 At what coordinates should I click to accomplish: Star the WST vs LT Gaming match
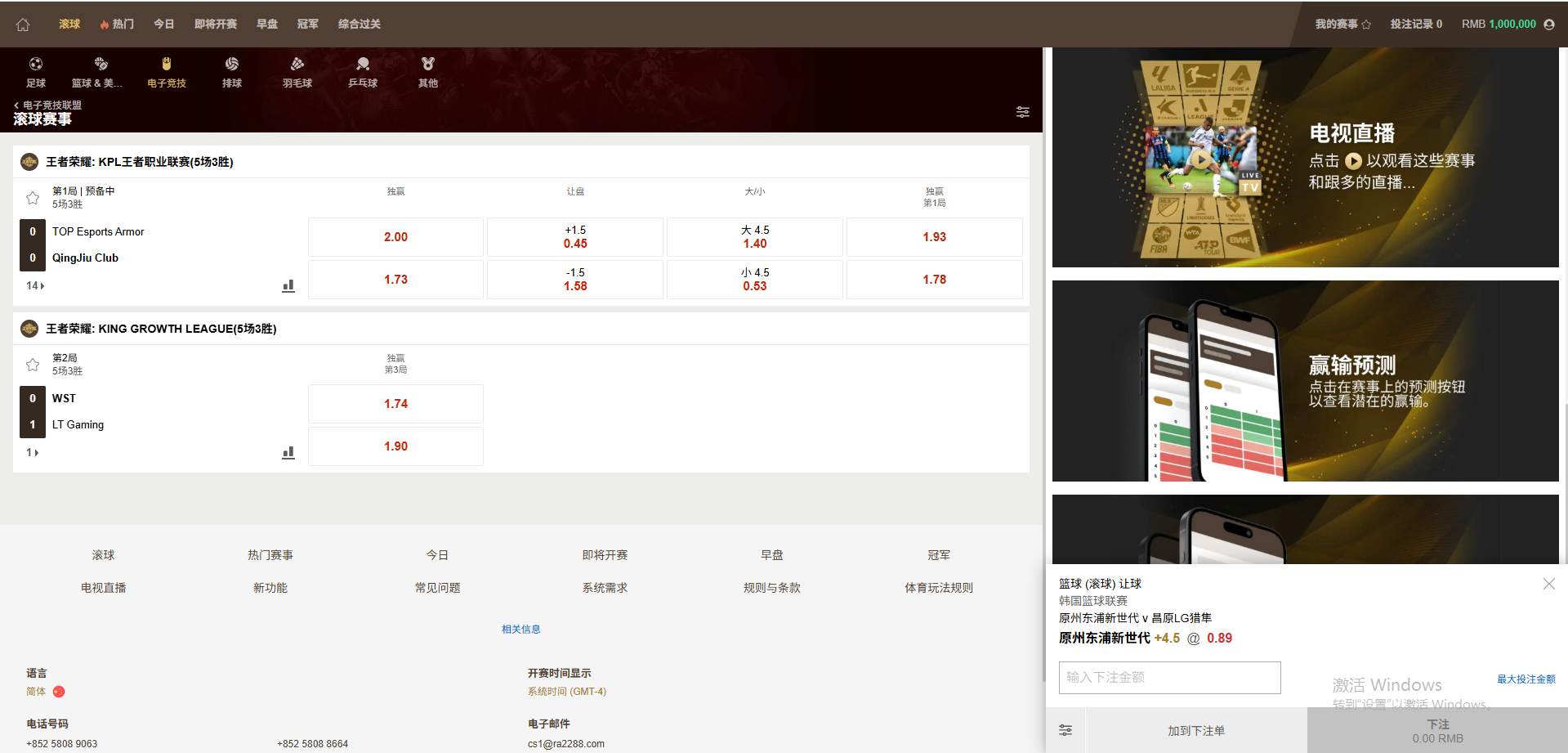(x=33, y=365)
